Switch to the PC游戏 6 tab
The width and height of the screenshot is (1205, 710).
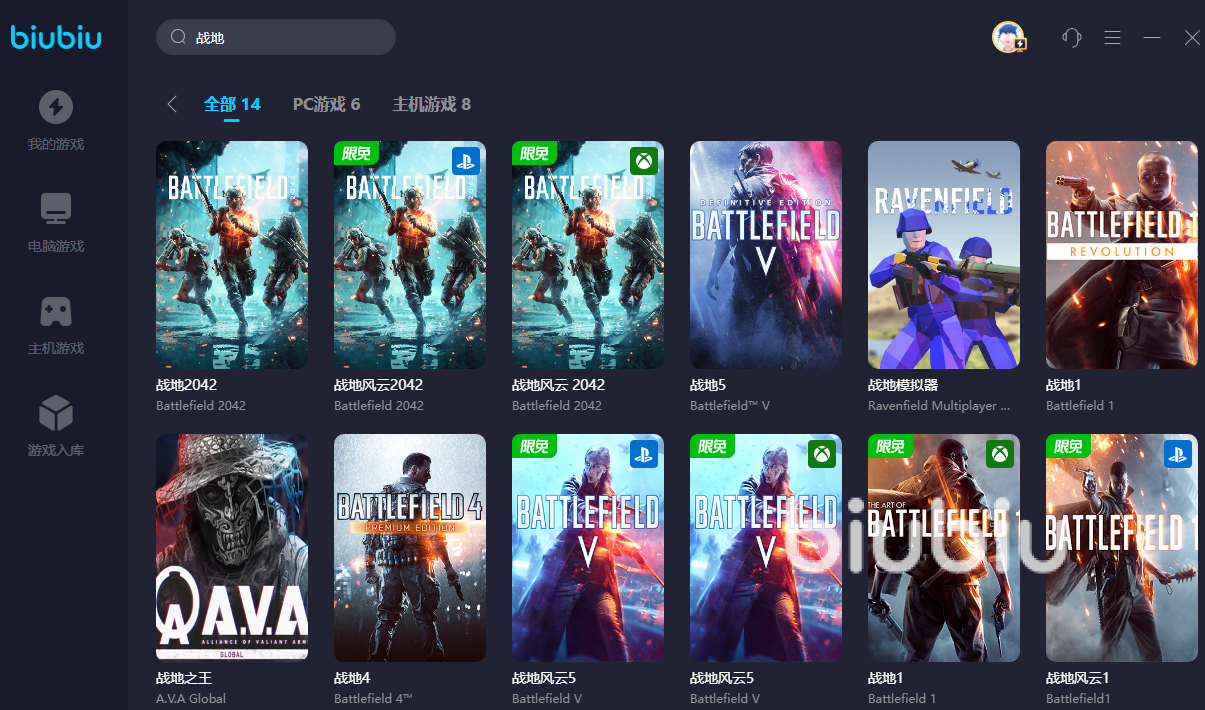pyautogui.click(x=326, y=104)
